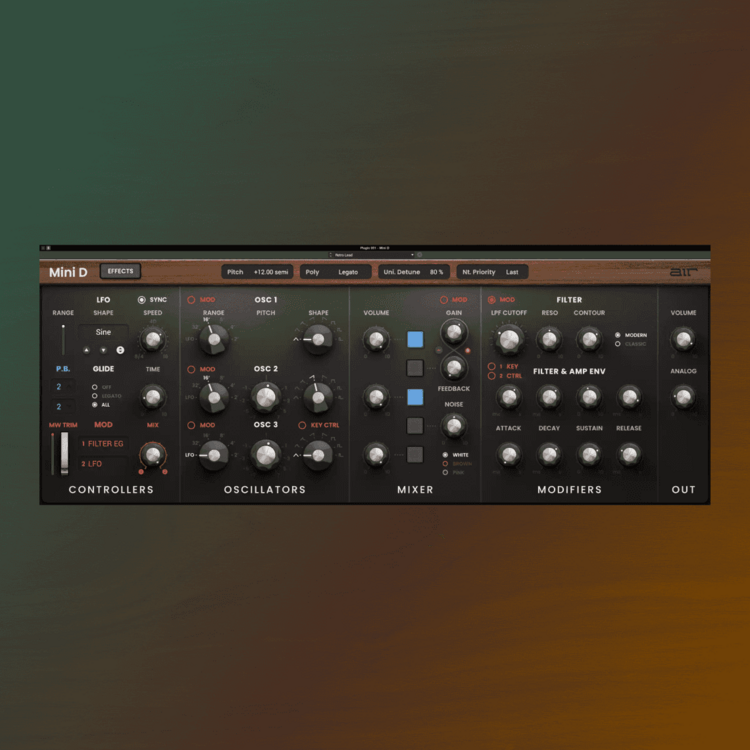
Task: Toggle the OSC 1 mixer switch on/off
Action: [415, 339]
